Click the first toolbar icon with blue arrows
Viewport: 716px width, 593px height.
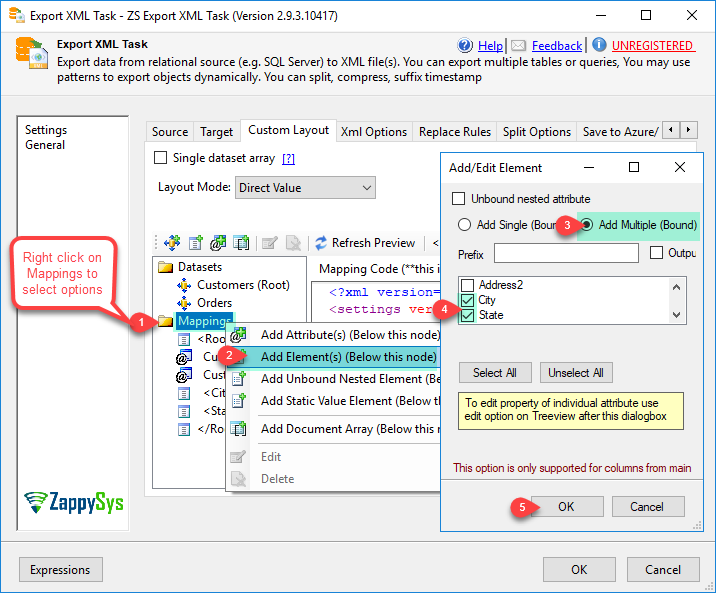tap(172, 242)
